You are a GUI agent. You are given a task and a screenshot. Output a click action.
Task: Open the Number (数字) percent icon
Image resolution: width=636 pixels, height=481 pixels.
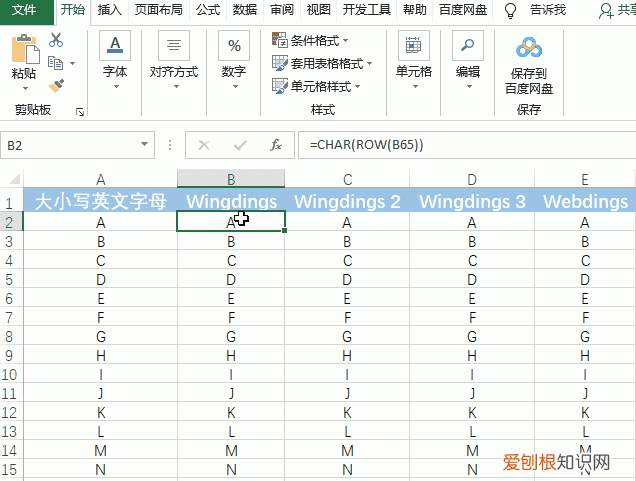[234, 45]
